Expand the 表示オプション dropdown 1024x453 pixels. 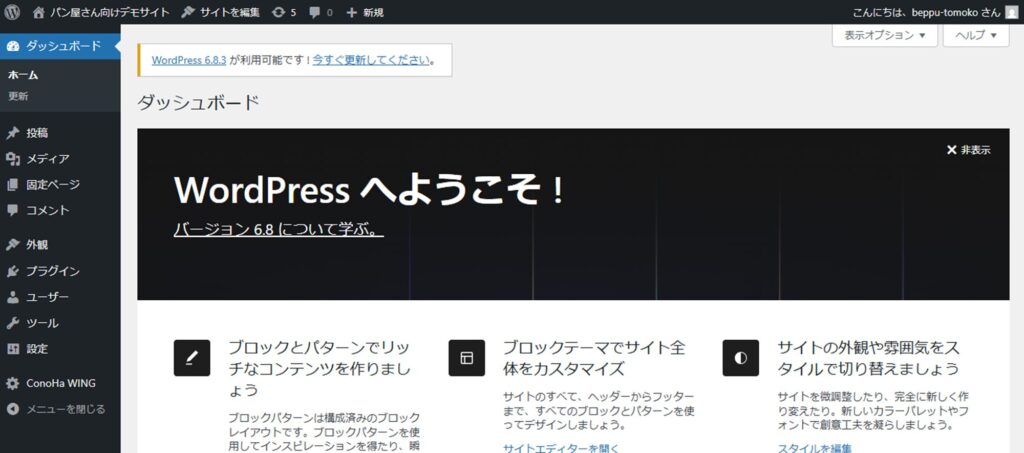pyautogui.click(x=884, y=35)
